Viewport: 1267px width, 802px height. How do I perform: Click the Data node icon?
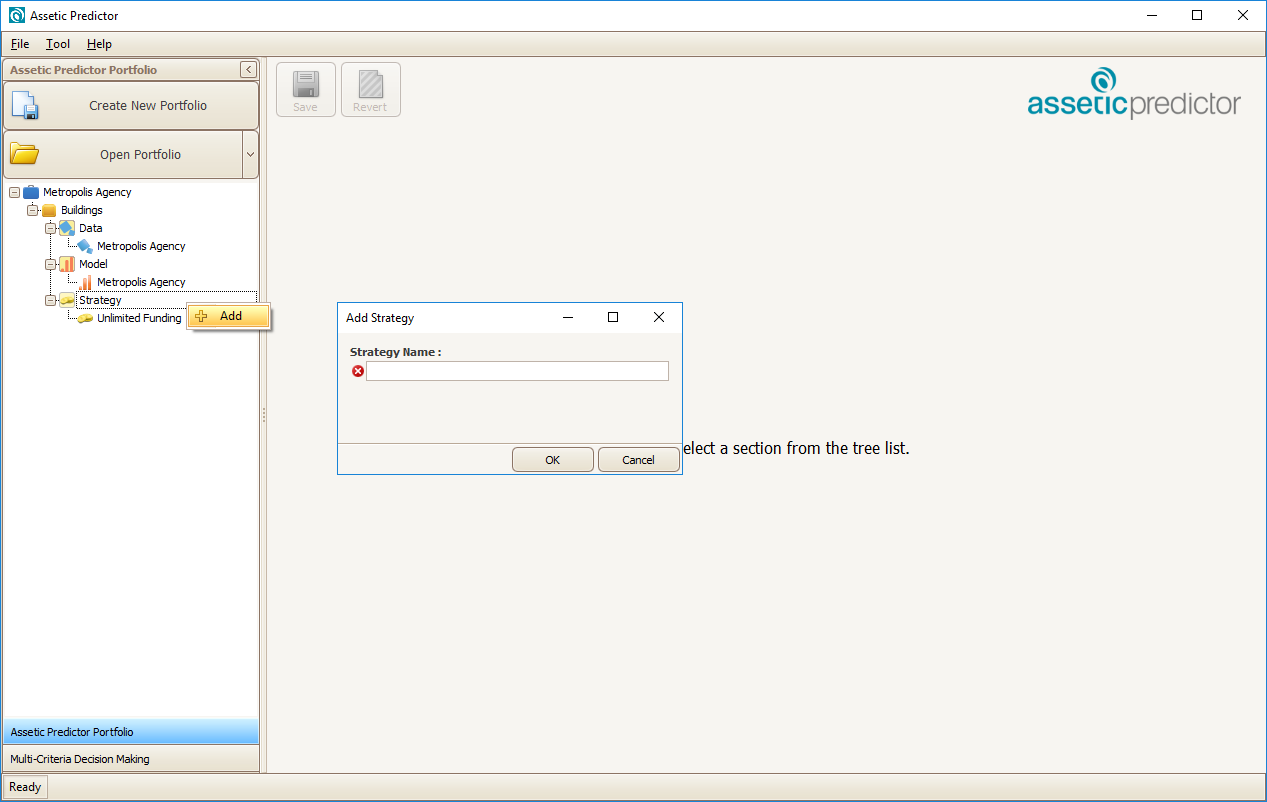[x=67, y=228]
